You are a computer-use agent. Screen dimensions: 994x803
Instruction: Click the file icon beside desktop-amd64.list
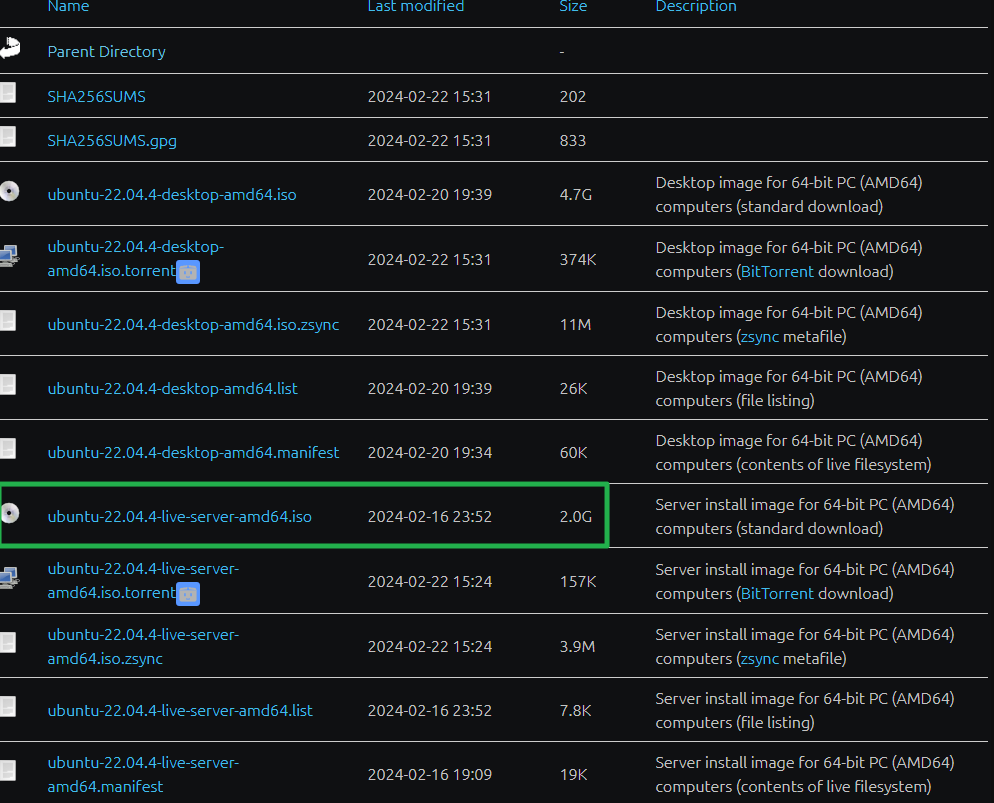point(8,385)
